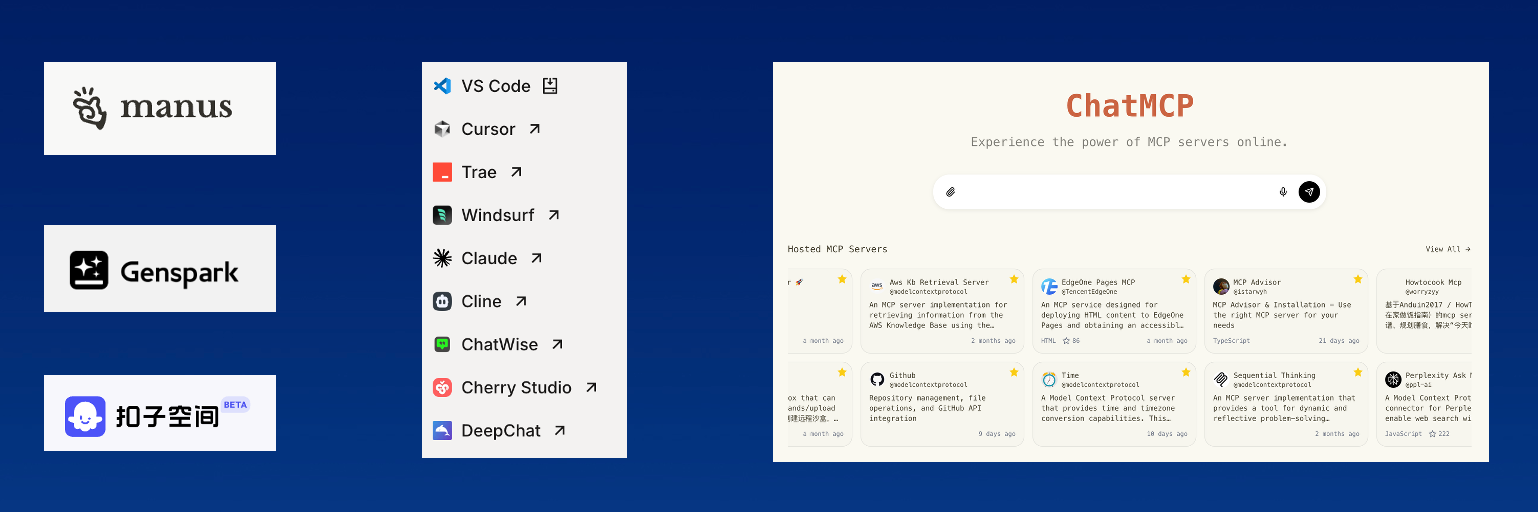Open the 扣子空间 logo card
Image resolution: width=1538 pixels, height=512 pixels.
click(160, 413)
